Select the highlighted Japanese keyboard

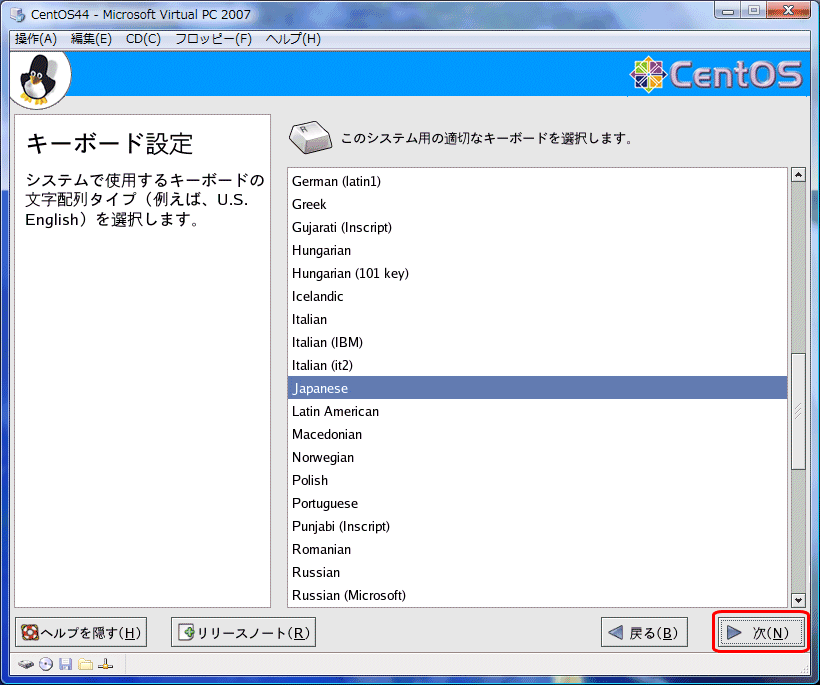[x=537, y=388]
